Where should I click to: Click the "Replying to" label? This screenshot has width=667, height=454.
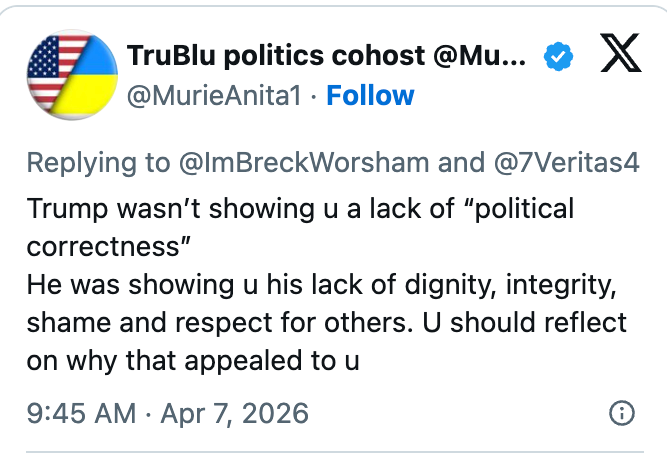pyautogui.click(x=91, y=163)
